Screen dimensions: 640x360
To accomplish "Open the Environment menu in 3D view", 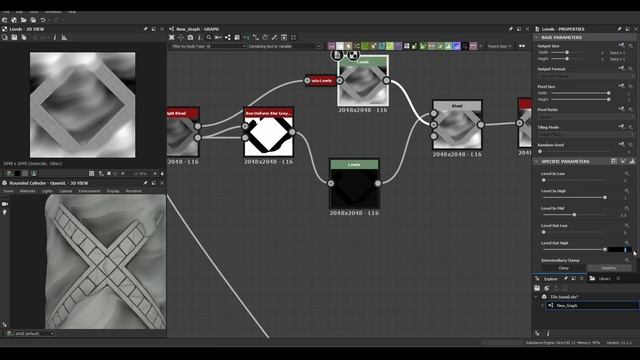I will 89,191.
